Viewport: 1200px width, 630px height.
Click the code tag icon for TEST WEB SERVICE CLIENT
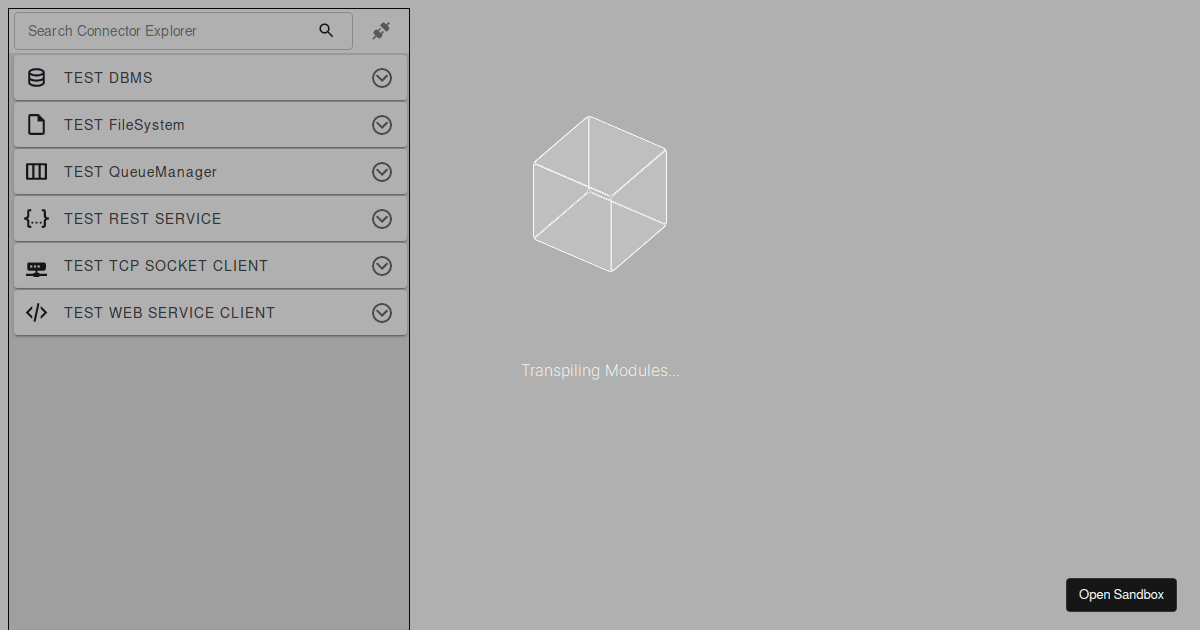pos(36,312)
